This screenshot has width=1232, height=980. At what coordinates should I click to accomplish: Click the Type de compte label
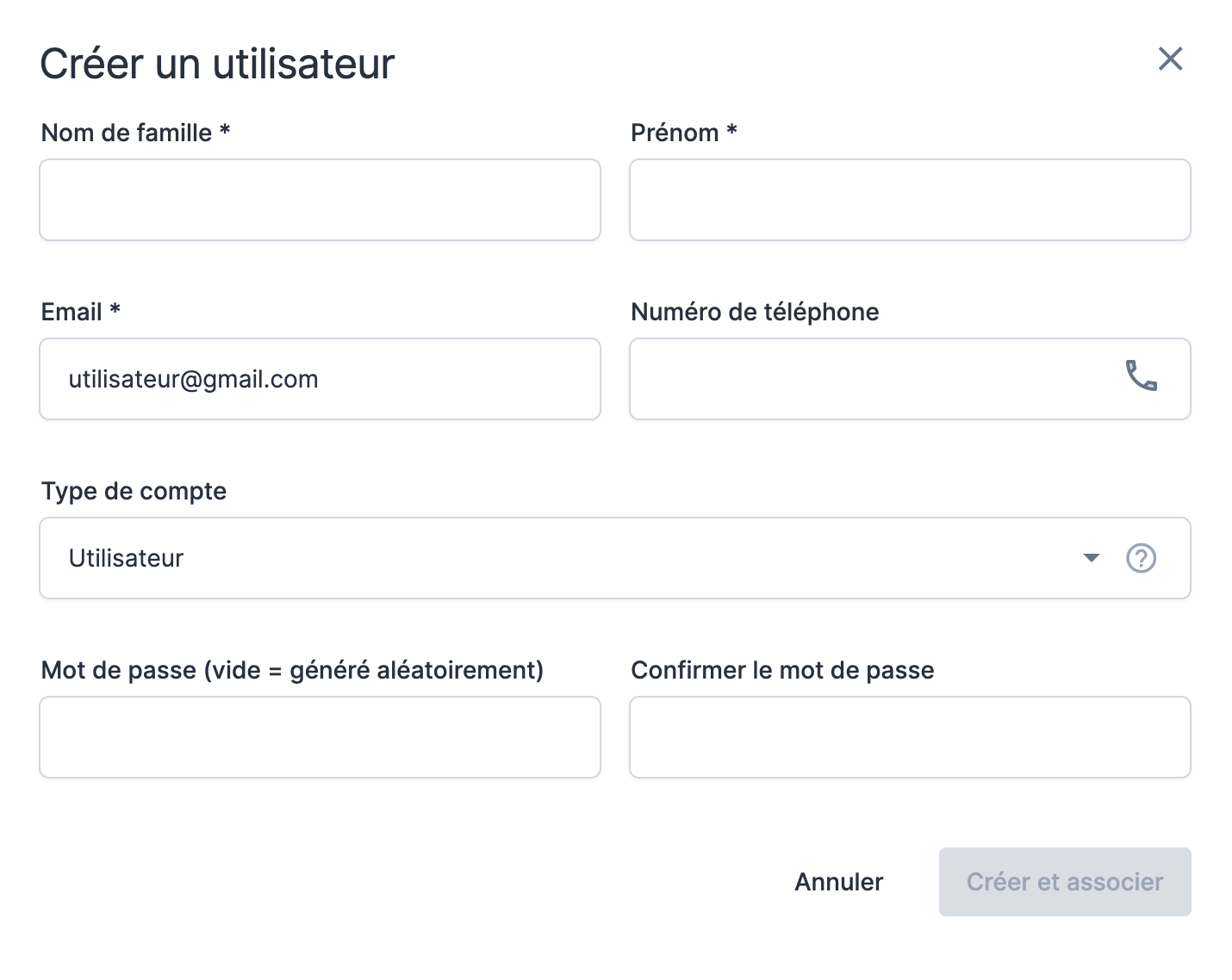[x=134, y=491]
